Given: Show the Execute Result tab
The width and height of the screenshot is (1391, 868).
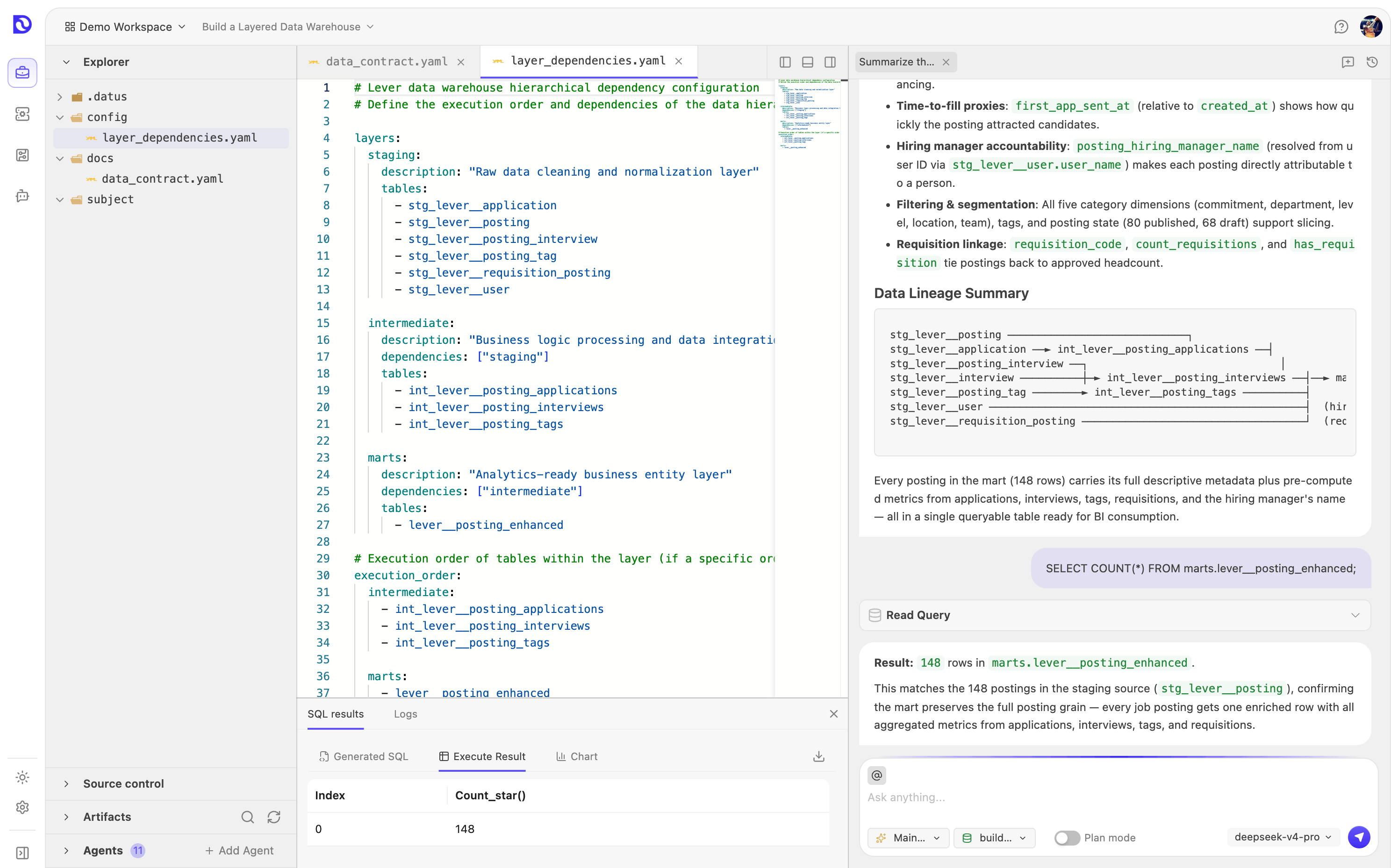Looking at the screenshot, I should 482,757.
